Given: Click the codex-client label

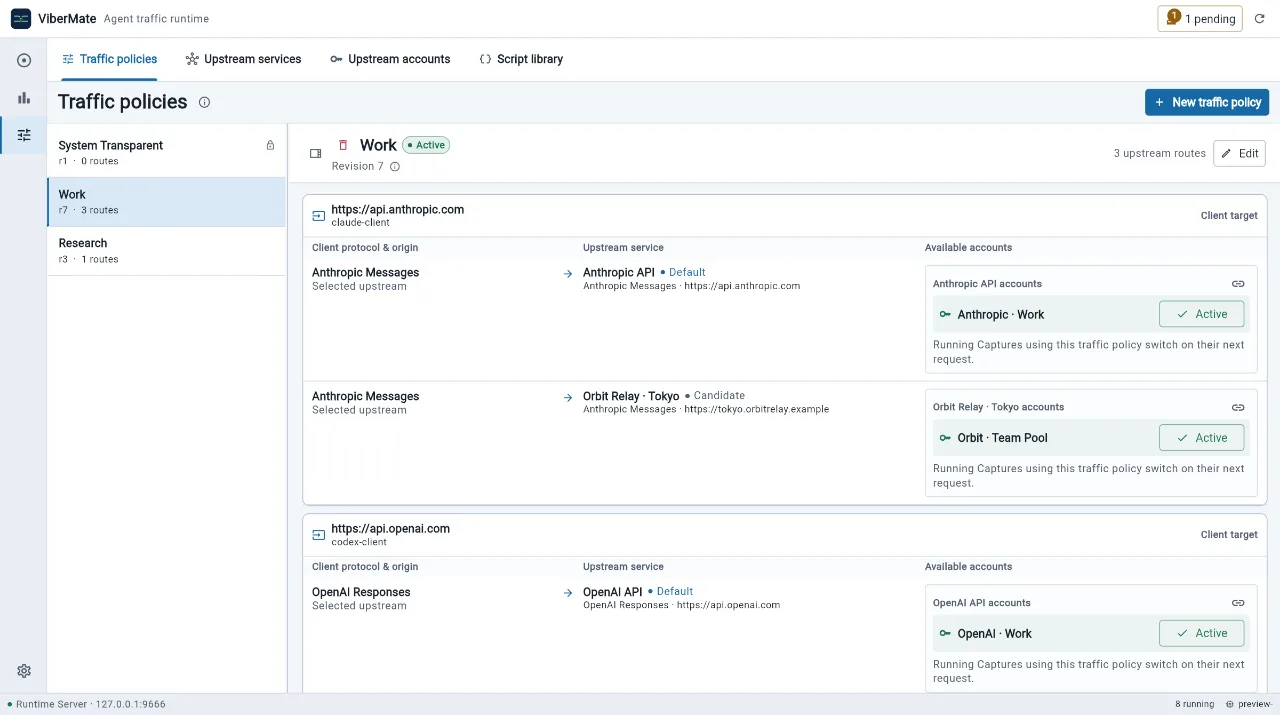Looking at the screenshot, I should 359,542.
